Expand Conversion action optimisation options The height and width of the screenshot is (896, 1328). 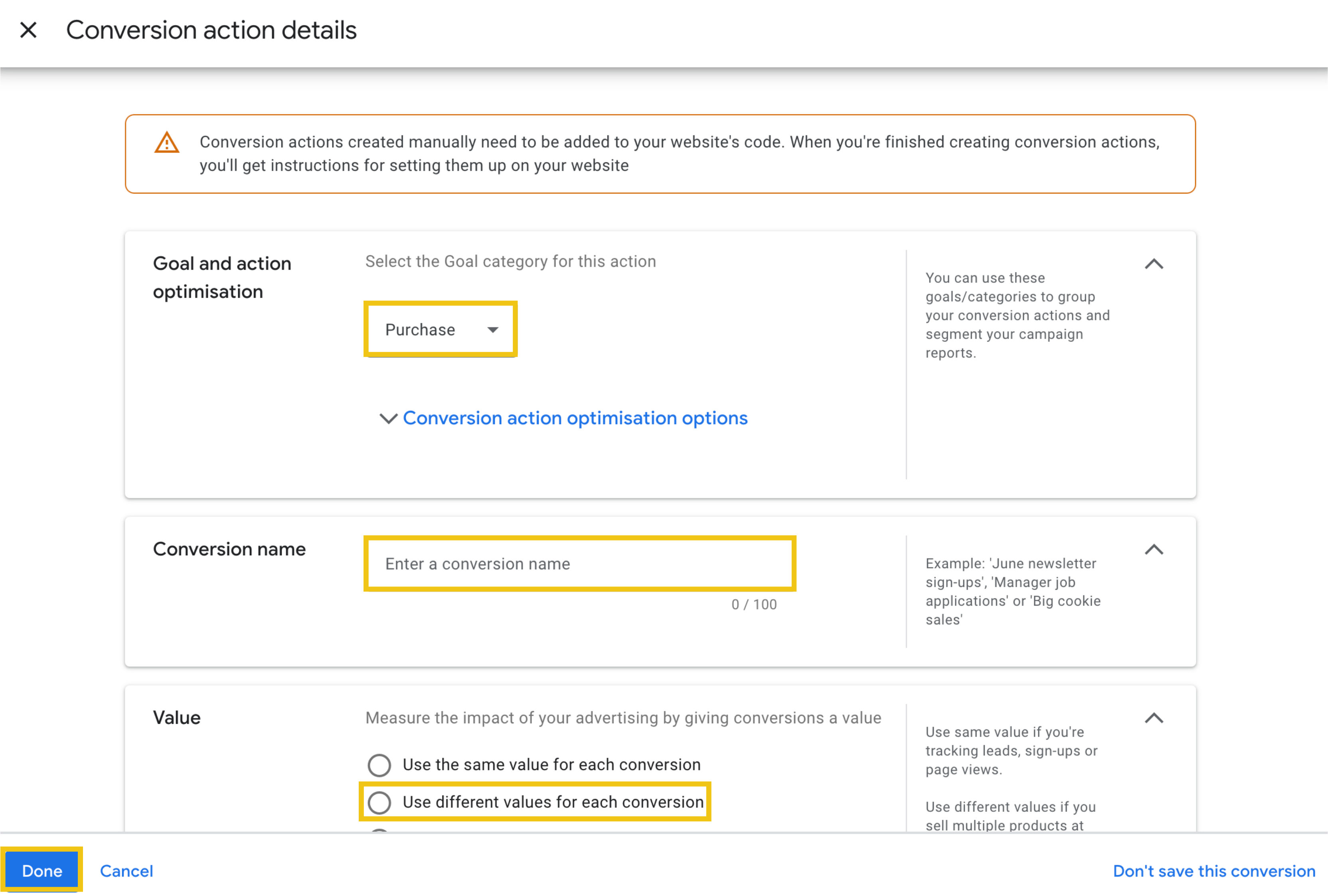[x=563, y=418]
